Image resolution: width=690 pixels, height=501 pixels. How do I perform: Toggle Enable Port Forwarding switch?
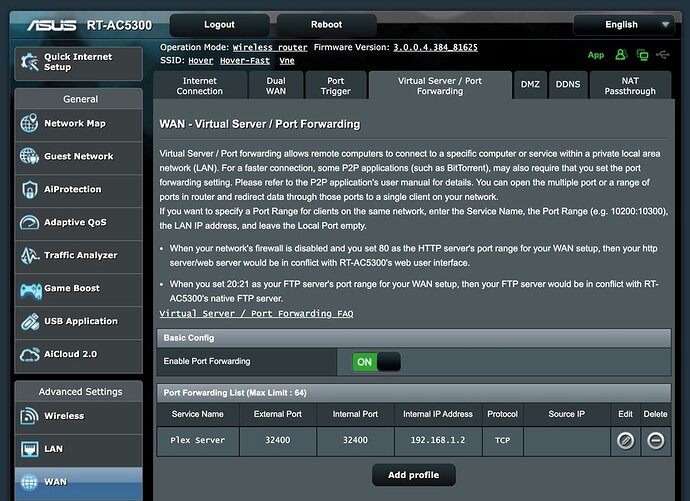click(x=376, y=362)
